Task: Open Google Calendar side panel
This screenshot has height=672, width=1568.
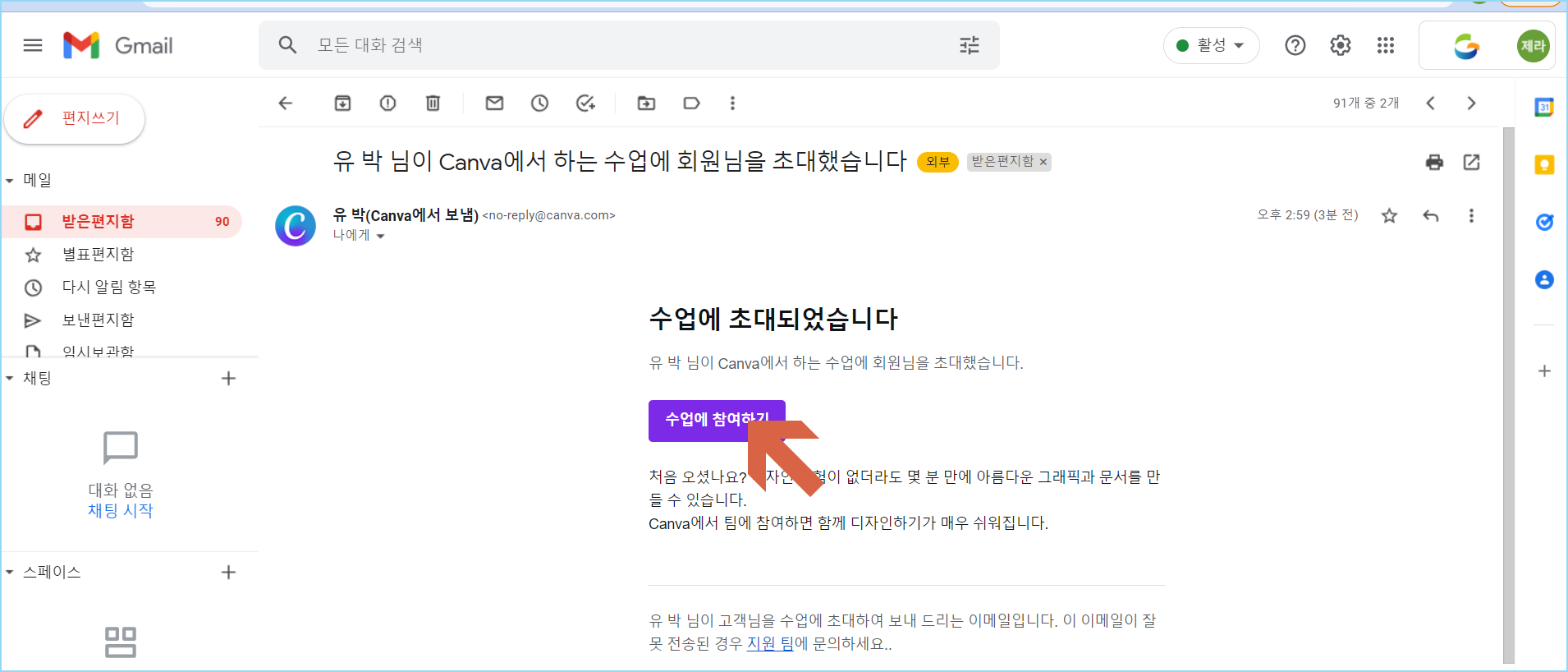Action: click(1544, 107)
